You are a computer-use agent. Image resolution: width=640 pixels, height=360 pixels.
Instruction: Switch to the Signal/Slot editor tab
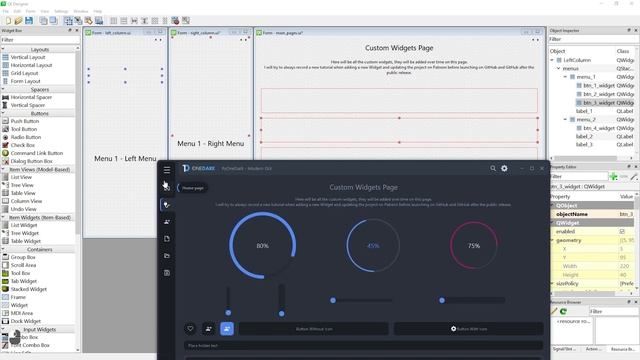(x=563, y=349)
